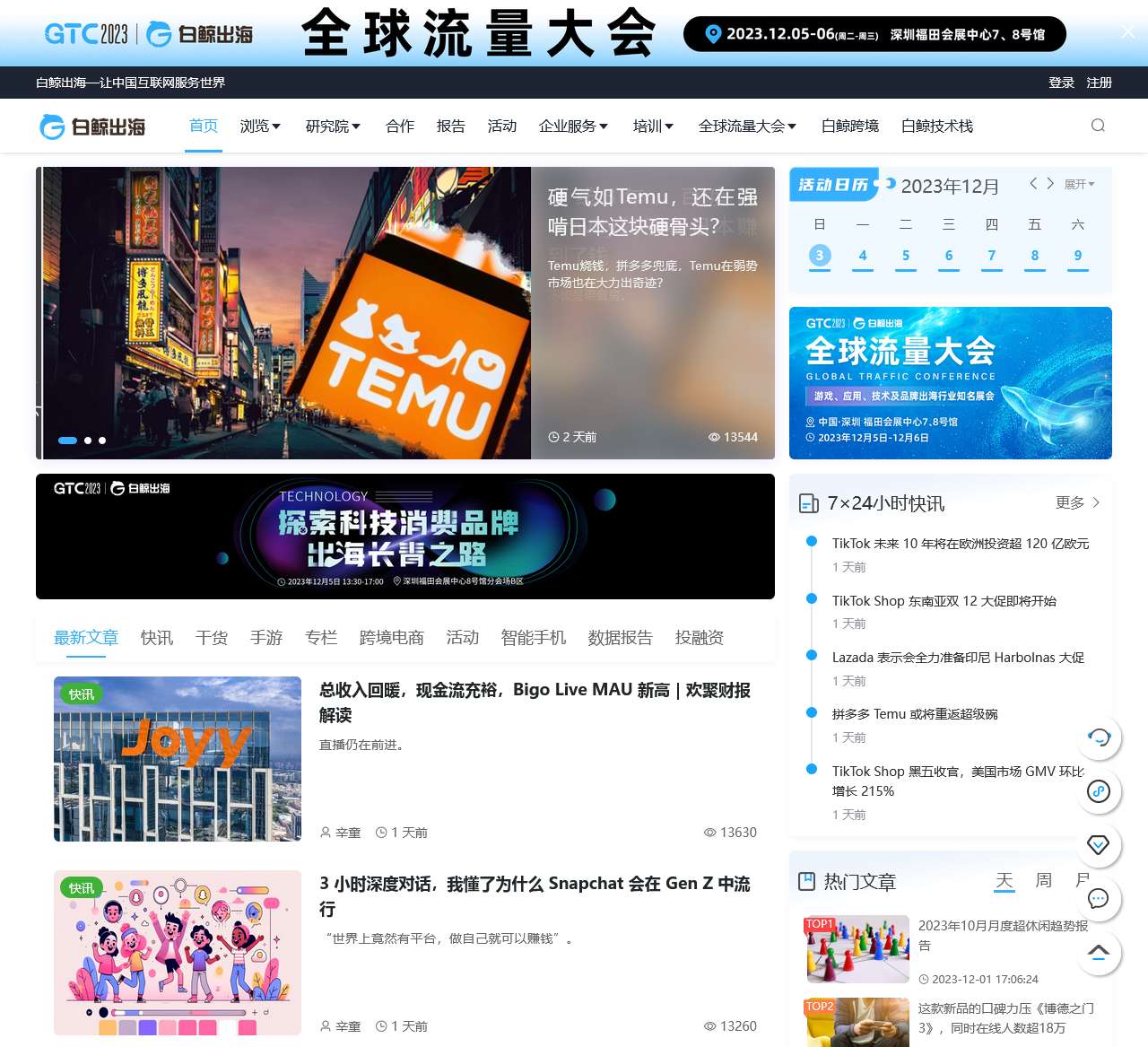Viewport: 1148px width, 1047px height.
Task: Select December 9 in the activity calendar
Action: tap(1077, 256)
